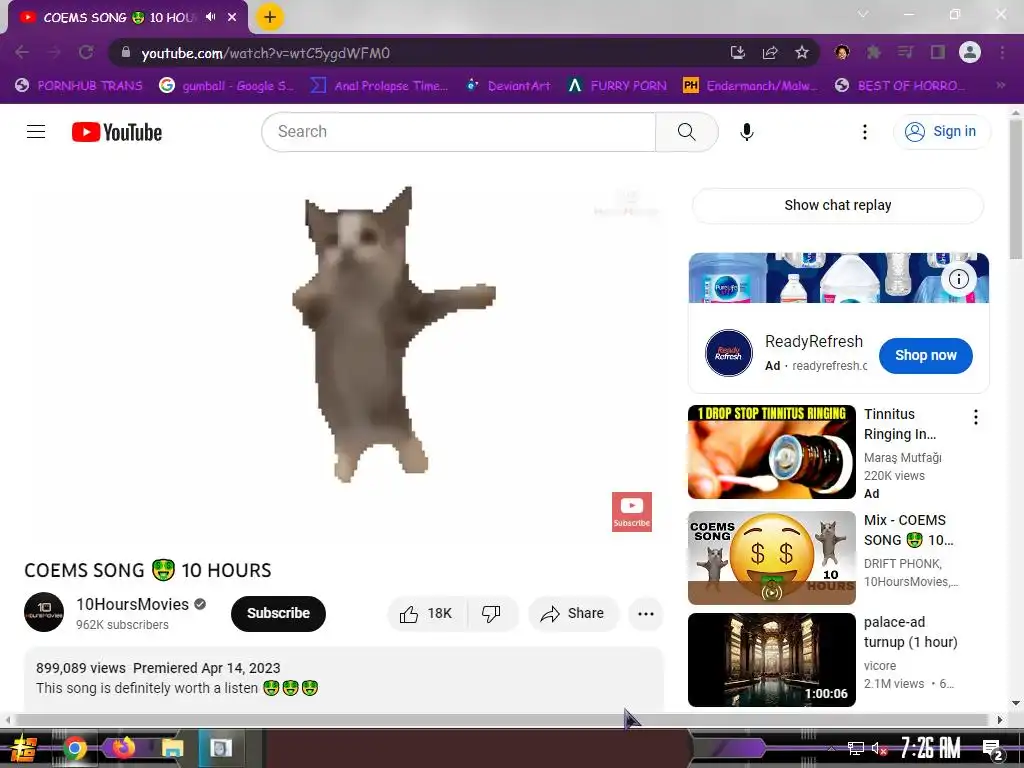1024x768 pixels.
Task: Go to YouTube home via logo
Action: 117,132
